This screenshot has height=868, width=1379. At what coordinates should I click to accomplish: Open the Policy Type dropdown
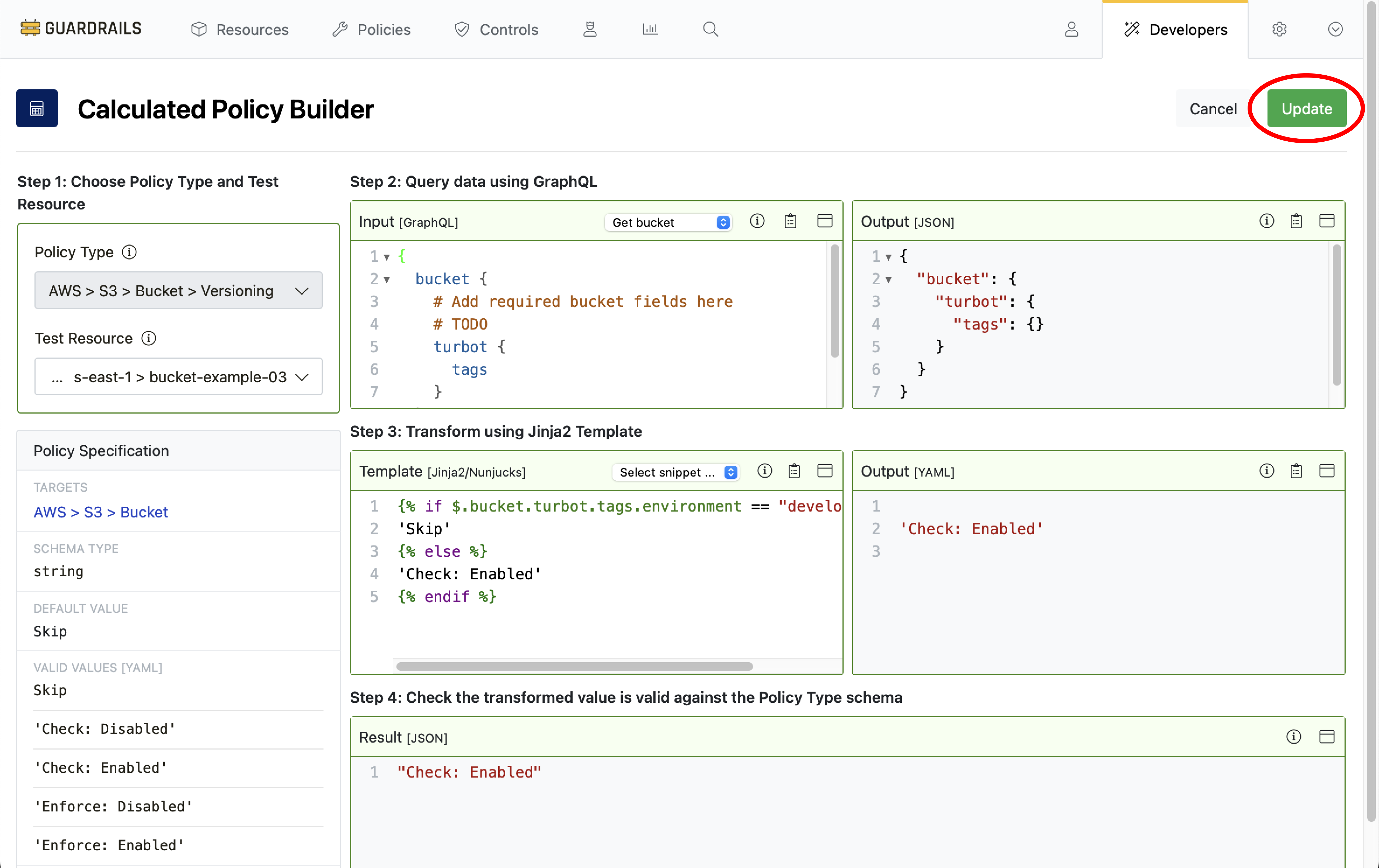point(178,290)
